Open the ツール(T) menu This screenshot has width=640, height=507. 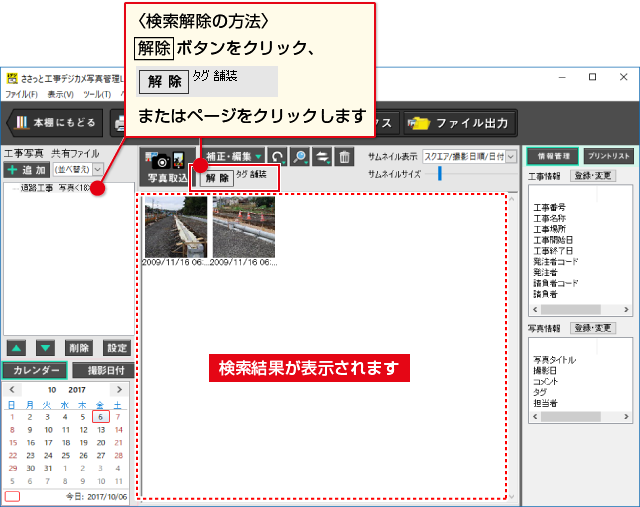click(x=97, y=94)
